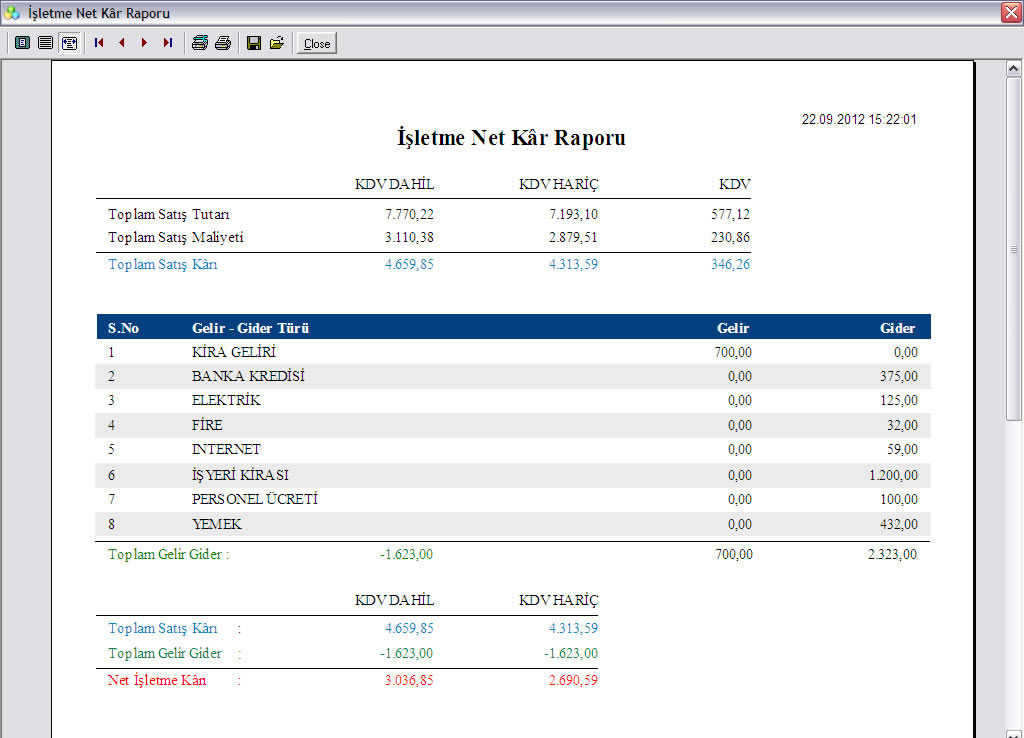This screenshot has width=1024, height=738.
Task: Click the 2.690,59 net profit value
Action: coord(573,681)
